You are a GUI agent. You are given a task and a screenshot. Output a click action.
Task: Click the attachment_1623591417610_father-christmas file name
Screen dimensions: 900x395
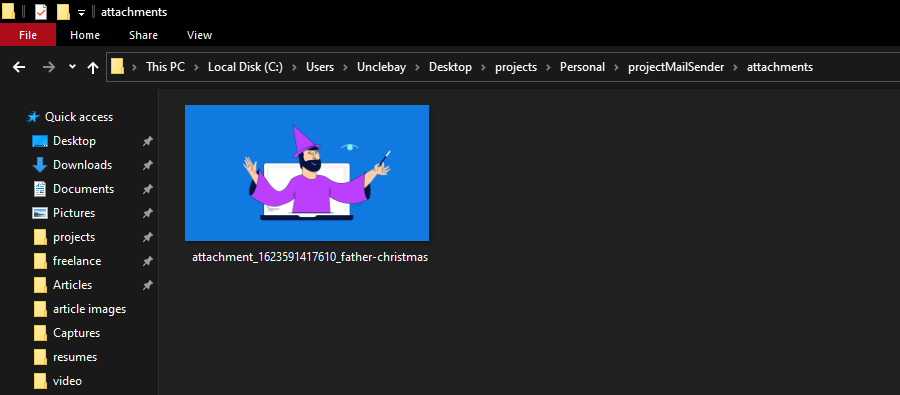point(310,258)
